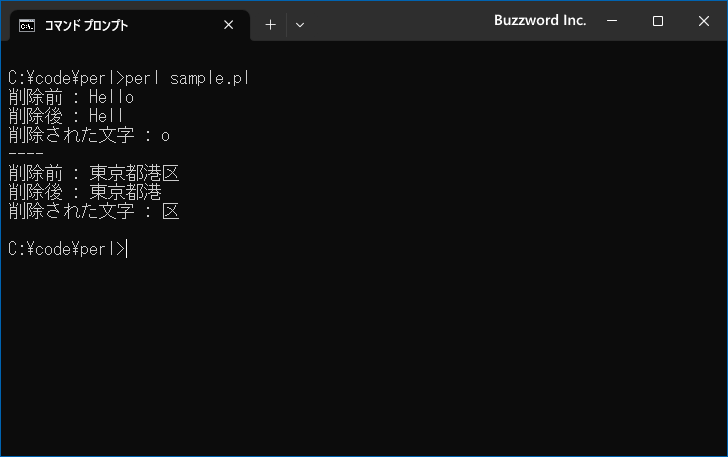The height and width of the screenshot is (457, 728).
Task: Click the perl sample.pl command line
Action: point(129,78)
